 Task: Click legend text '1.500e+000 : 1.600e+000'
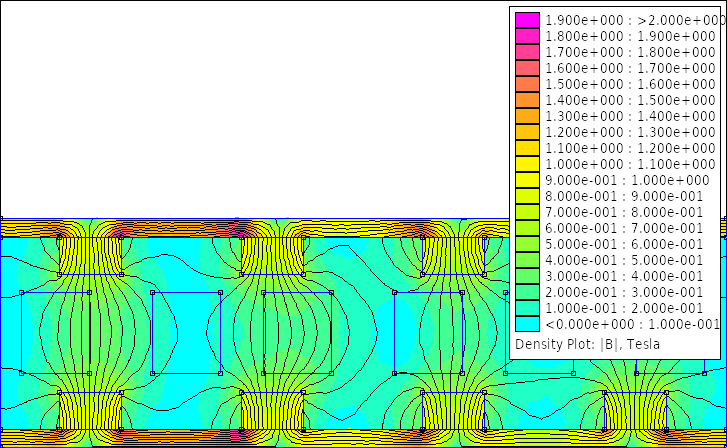pyautogui.click(x=631, y=84)
